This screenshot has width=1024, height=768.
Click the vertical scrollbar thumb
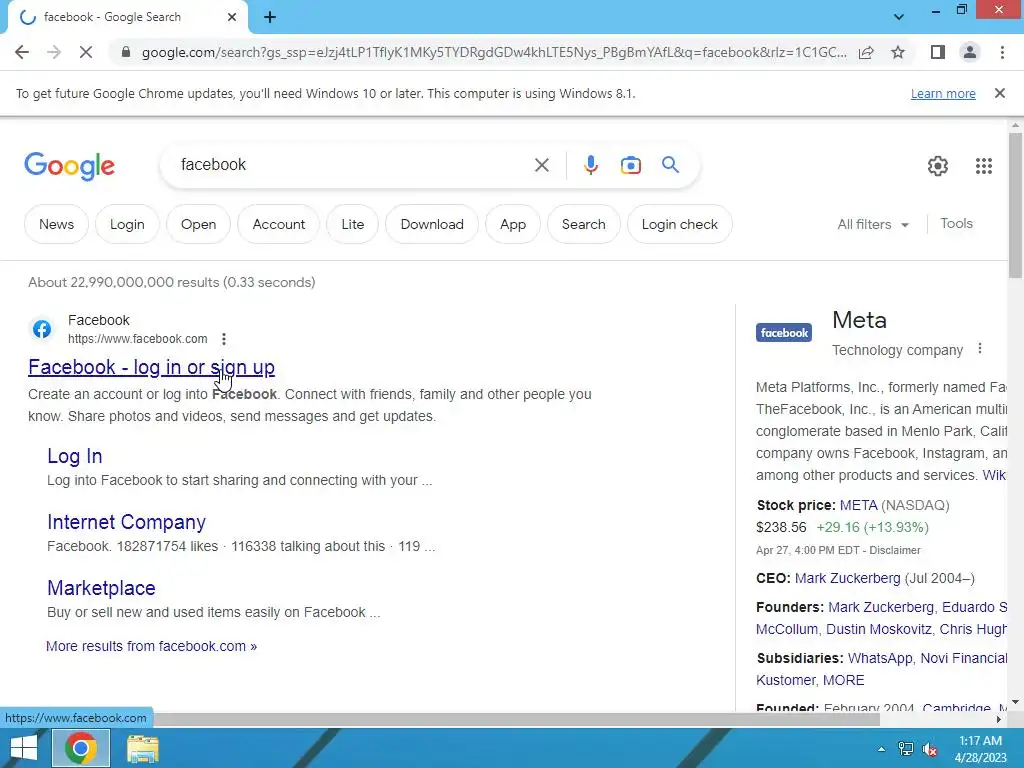tap(1015, 206)
